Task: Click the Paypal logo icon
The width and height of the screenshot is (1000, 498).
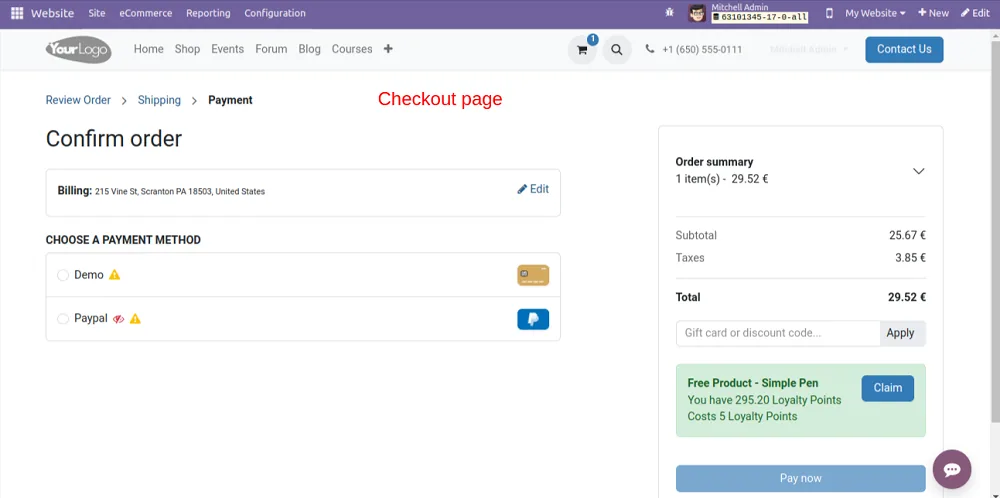Action: coord(533,319)
